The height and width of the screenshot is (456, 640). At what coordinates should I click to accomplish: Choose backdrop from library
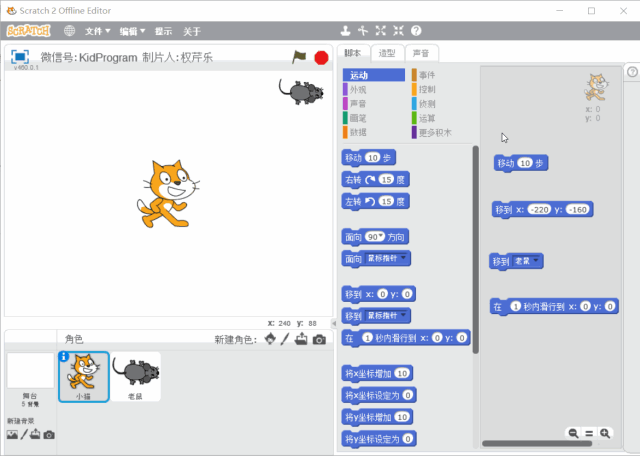(x=12, y=435)
